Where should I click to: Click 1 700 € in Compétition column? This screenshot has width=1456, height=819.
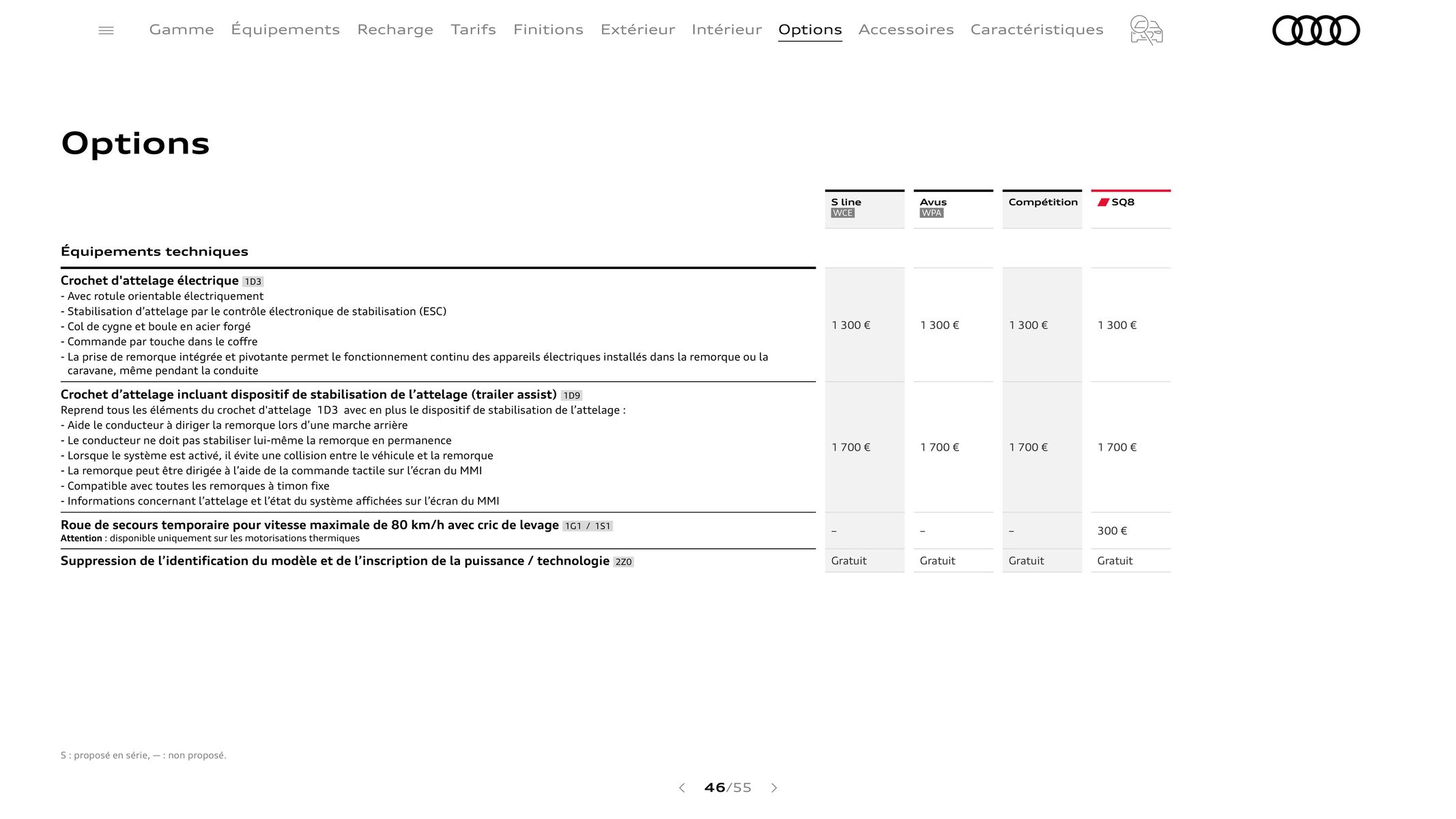1028,448
